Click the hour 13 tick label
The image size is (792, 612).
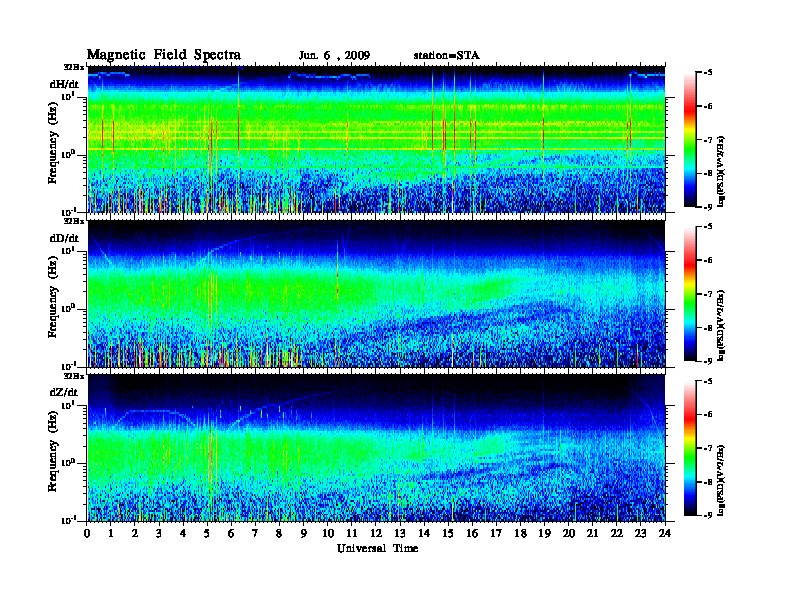pyautogui.click(x=400, y=533)
